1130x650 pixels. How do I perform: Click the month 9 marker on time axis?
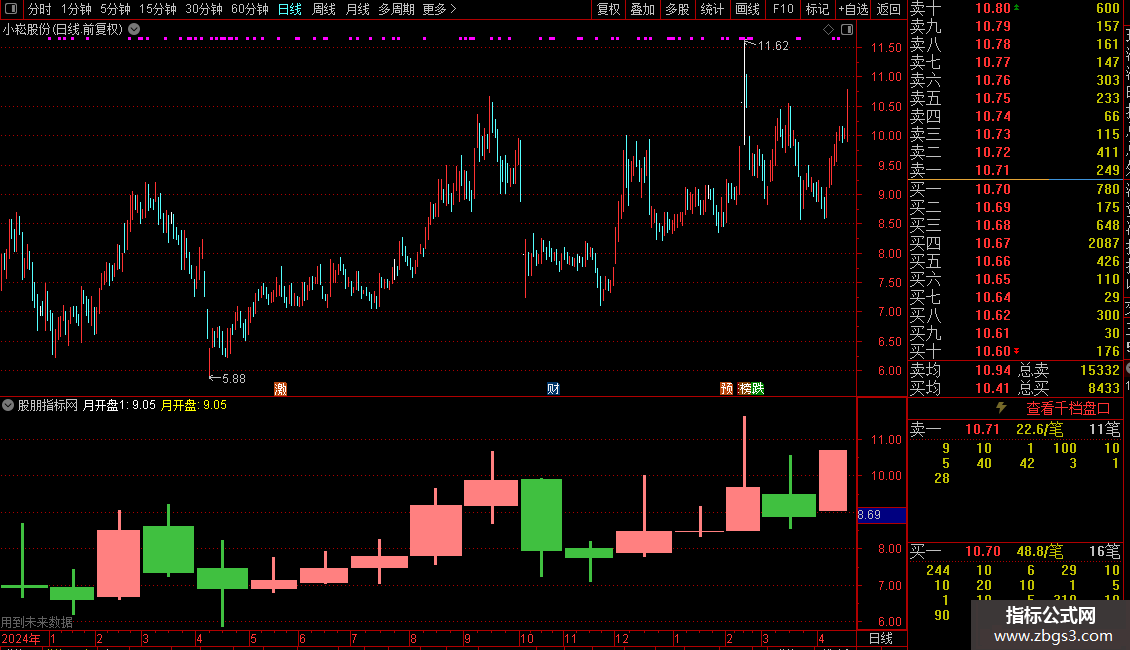[x=468, y=638]
